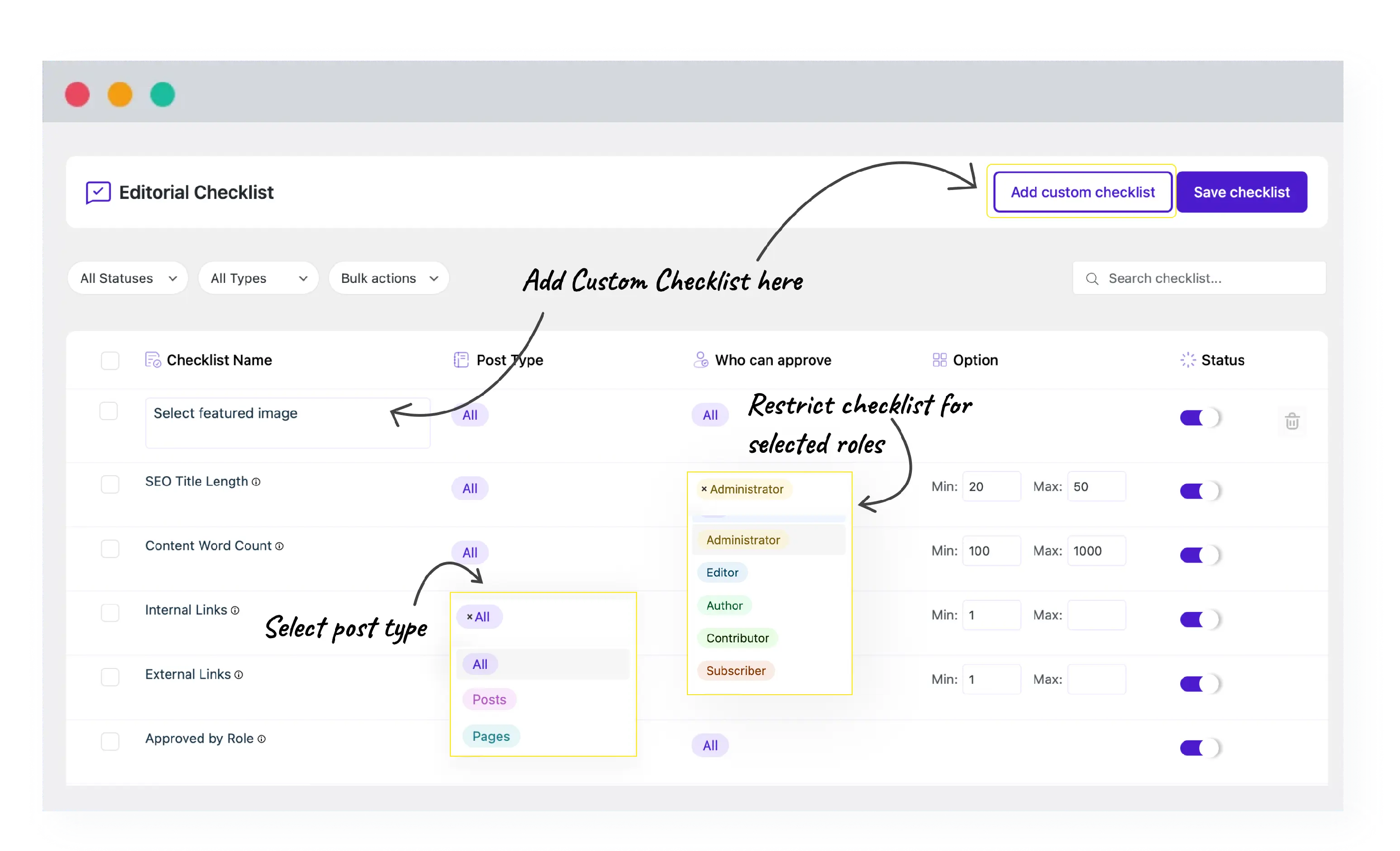This screenshot has width=1400, height=851.
Task: Click External Links Min field
Action: (x=992, y=680)
